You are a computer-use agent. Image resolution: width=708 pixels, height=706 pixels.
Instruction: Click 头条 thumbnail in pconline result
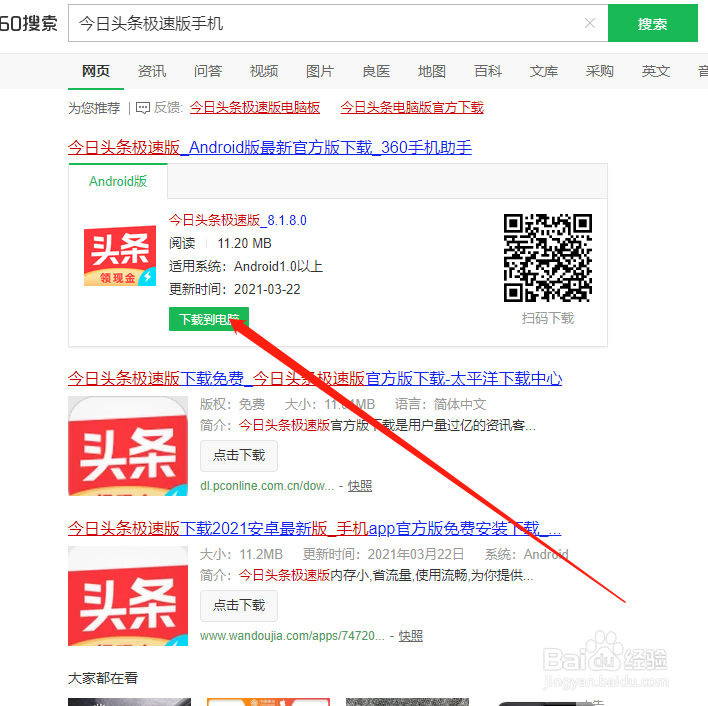click(128, 446)
